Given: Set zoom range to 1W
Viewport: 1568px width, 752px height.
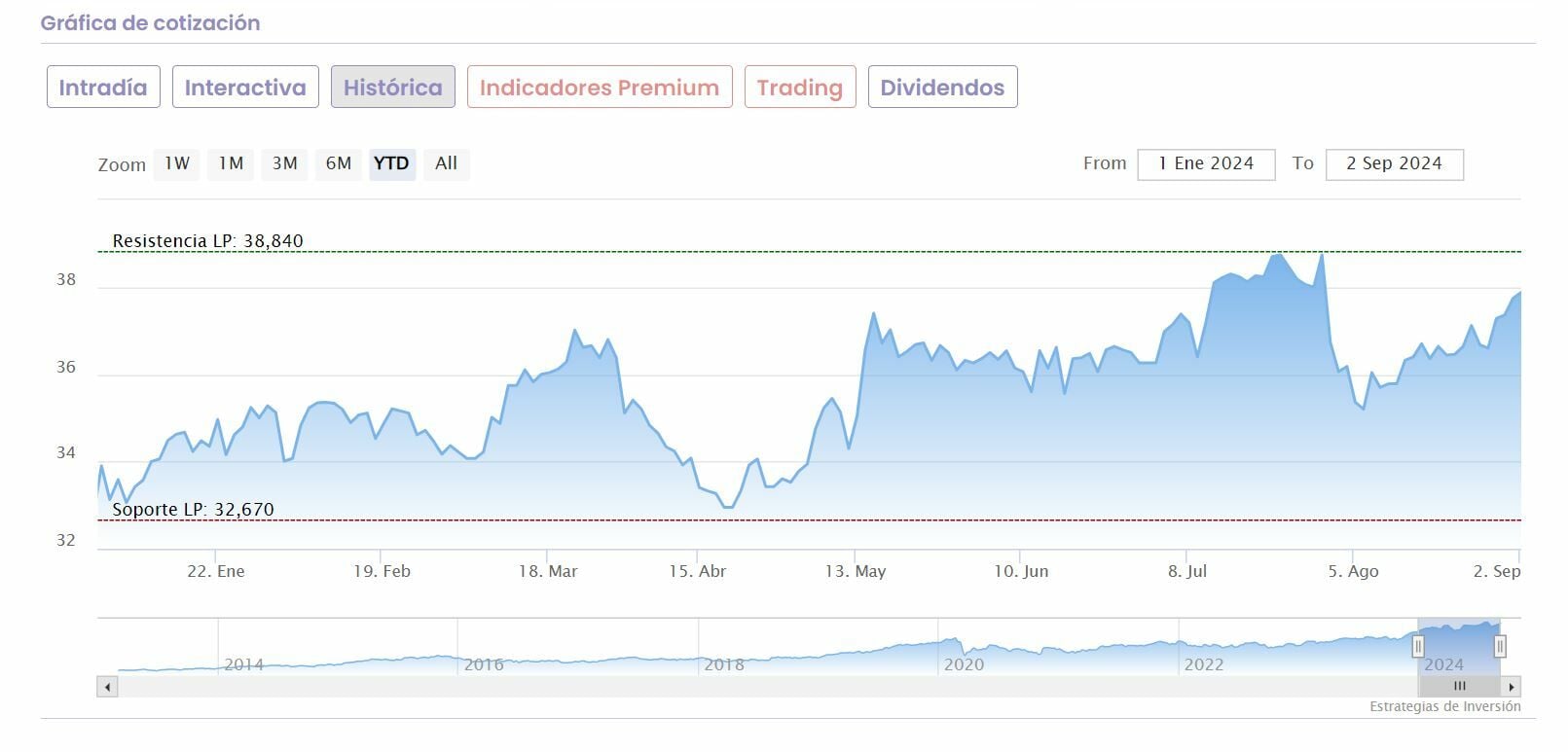Looking at the screenshot, I should [x=177, y=163].
